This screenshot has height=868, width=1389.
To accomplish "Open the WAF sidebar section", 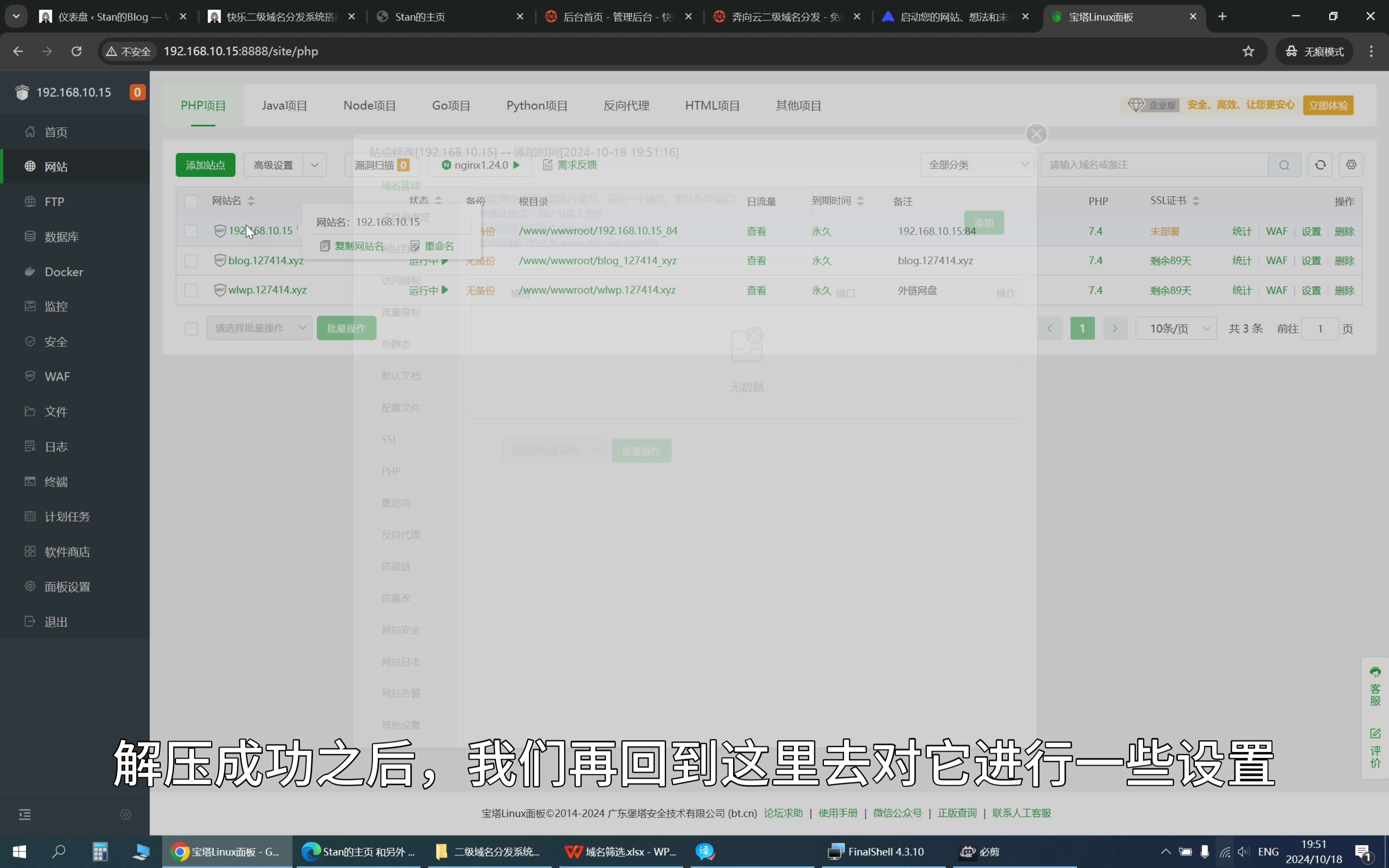I will click(57, 377).
